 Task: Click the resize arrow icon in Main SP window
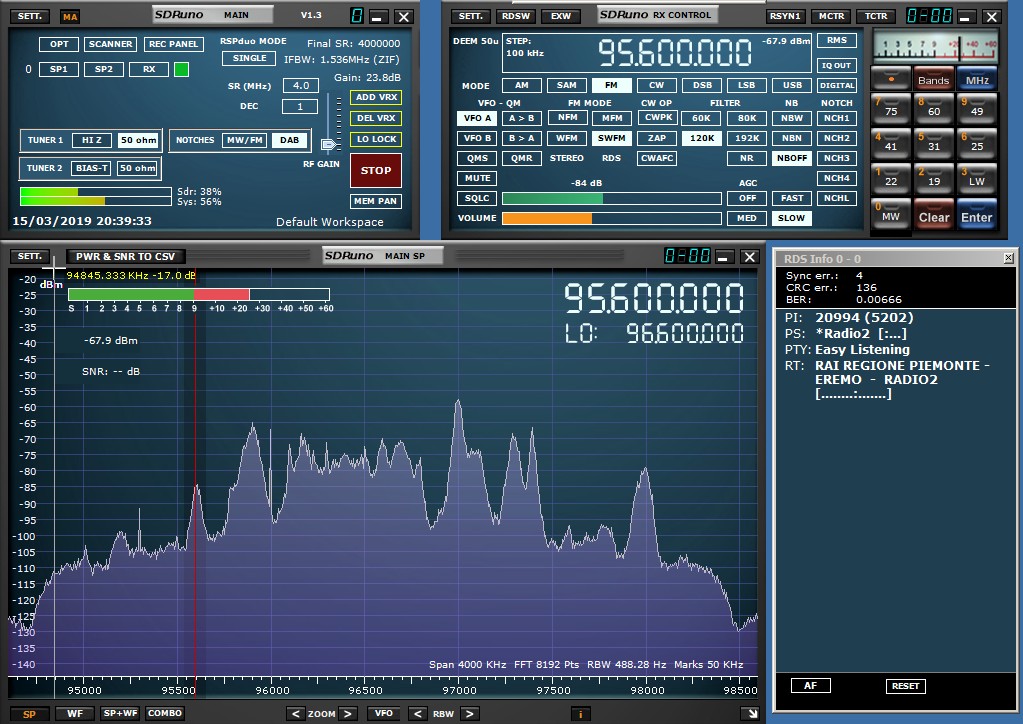752,714
